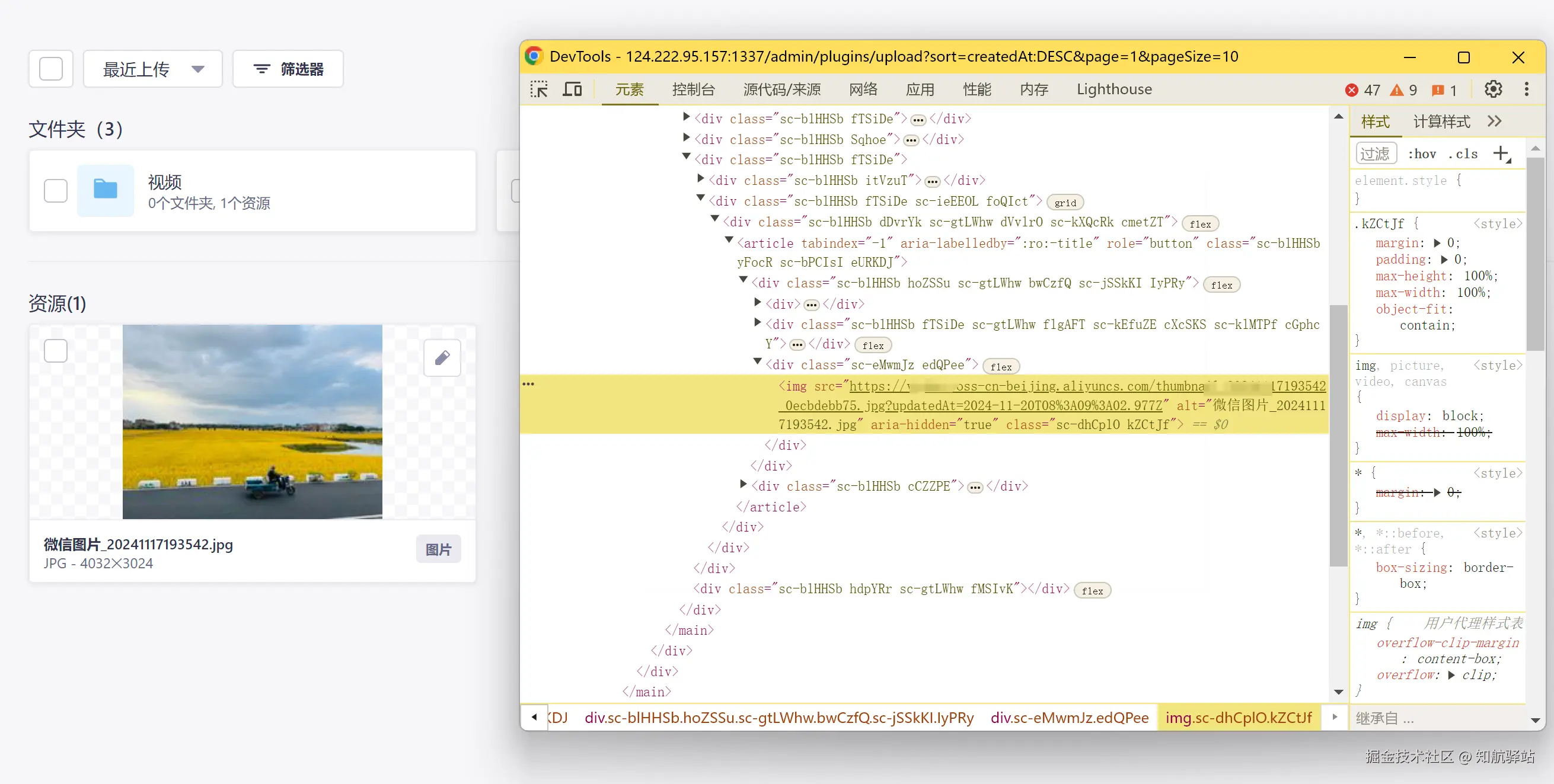Select the checkbox on the image asset card
Viewport: 1554px width, 784px height.
(56, 350)
